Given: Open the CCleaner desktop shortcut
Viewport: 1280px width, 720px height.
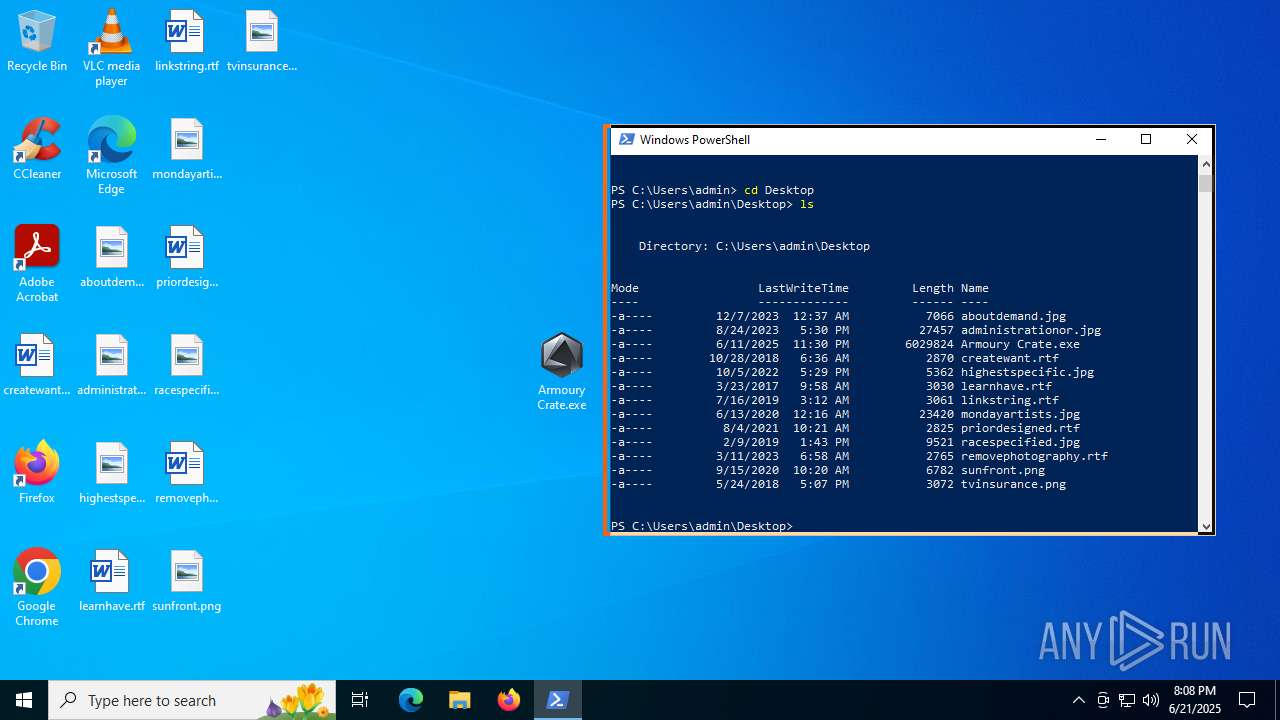Looking at the screenshot, I should point(37,150).
